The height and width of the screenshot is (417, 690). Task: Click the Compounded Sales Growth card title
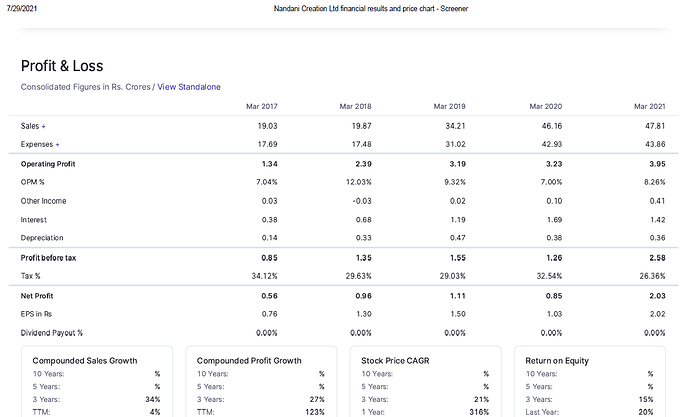click(x=85, y=361)
